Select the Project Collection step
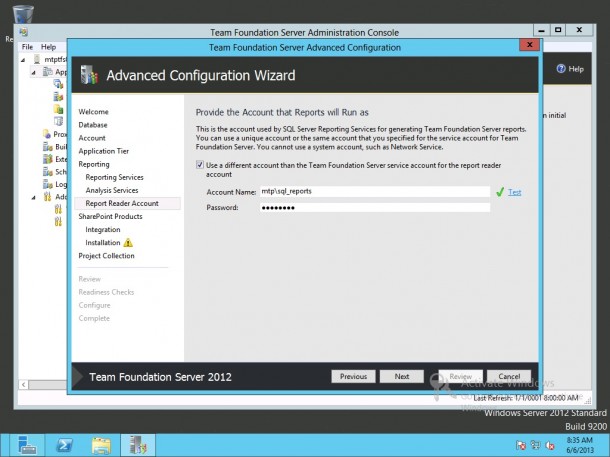Screen dimensions: 610x457 (106, 256)
